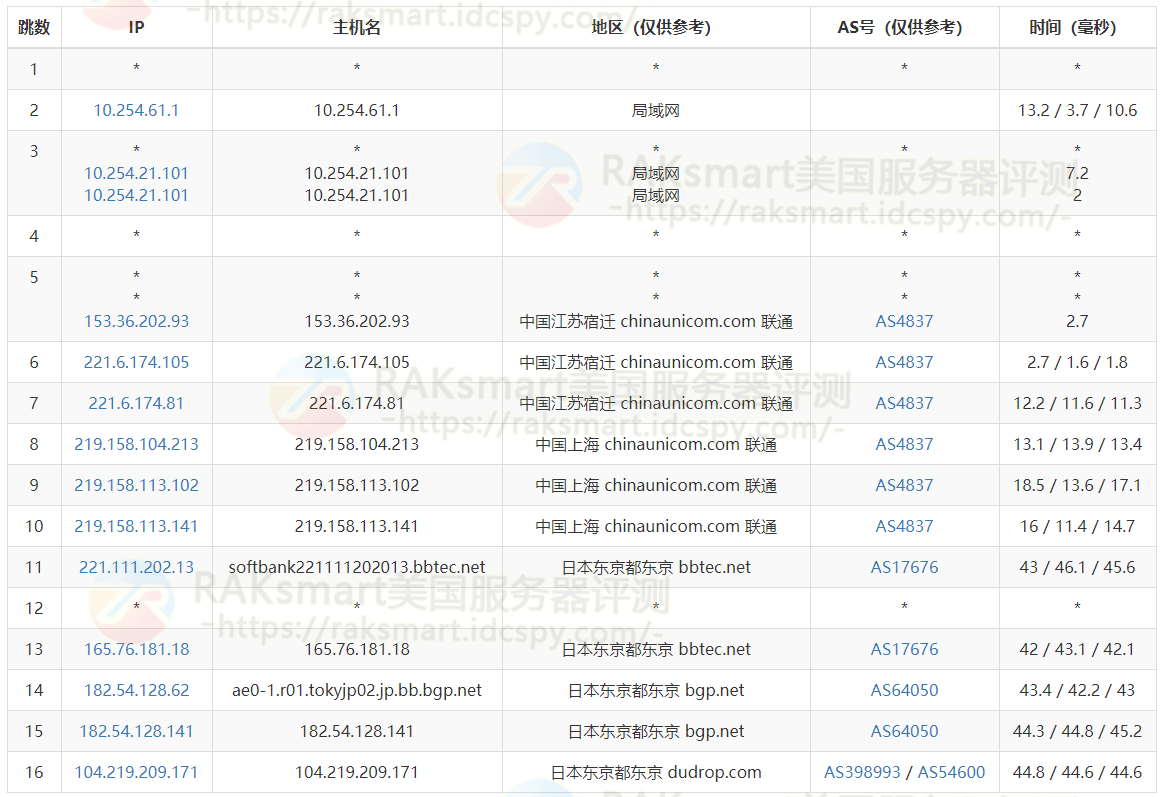Viewport: 1167px width, 797px height.
Task: Select time value 2.7 / 1.6 / 1.8
Action: (1077, 362)
